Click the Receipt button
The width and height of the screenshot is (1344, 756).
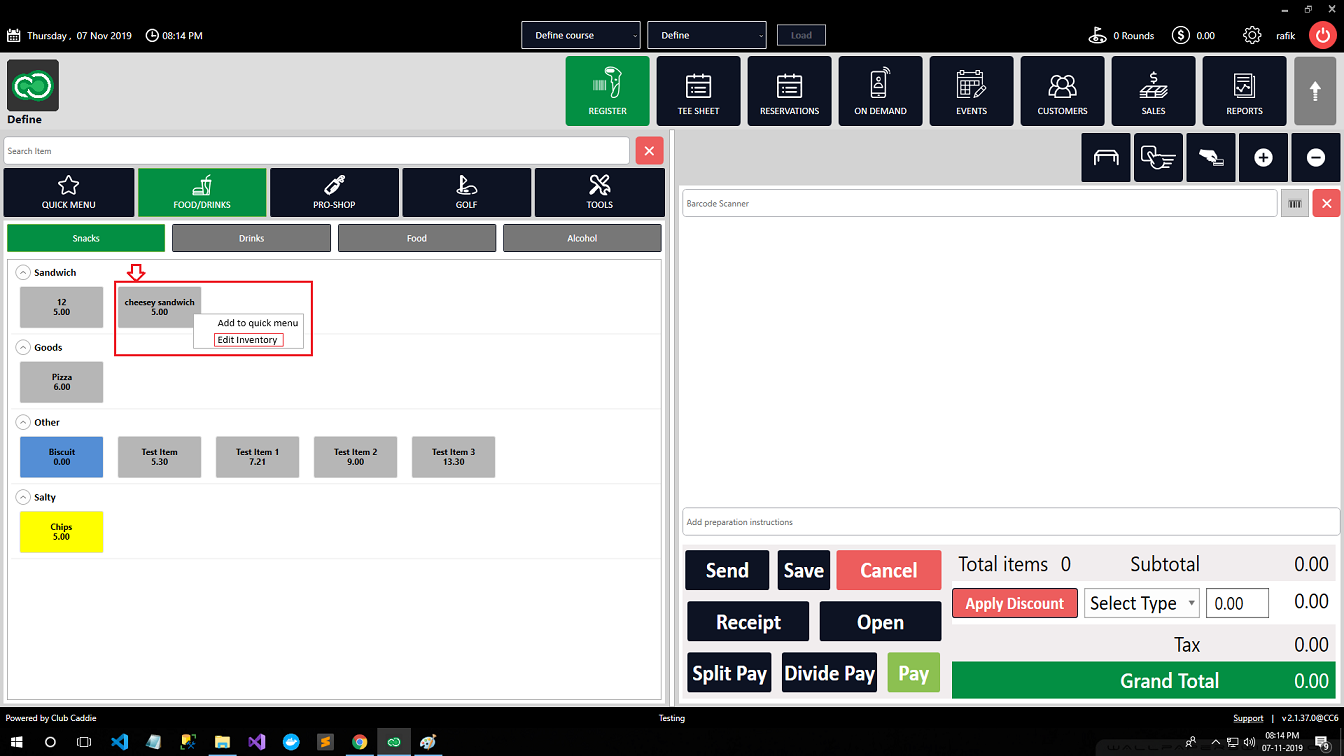click(x=748, y=622)
